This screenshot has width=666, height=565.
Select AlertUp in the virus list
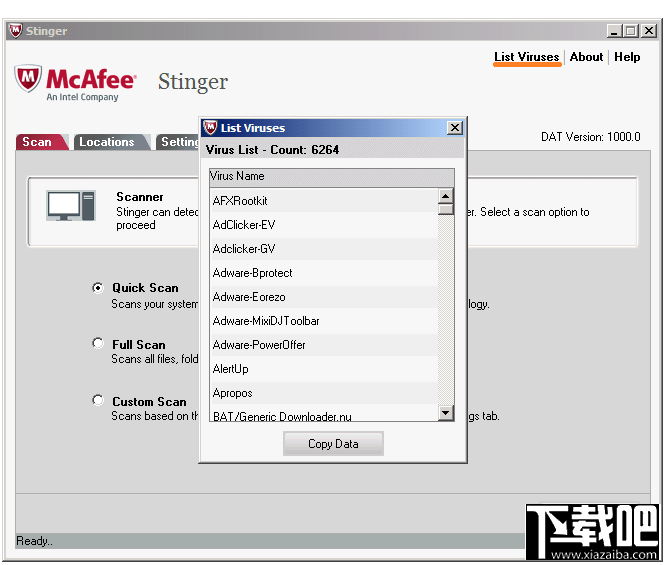point(324,369)
